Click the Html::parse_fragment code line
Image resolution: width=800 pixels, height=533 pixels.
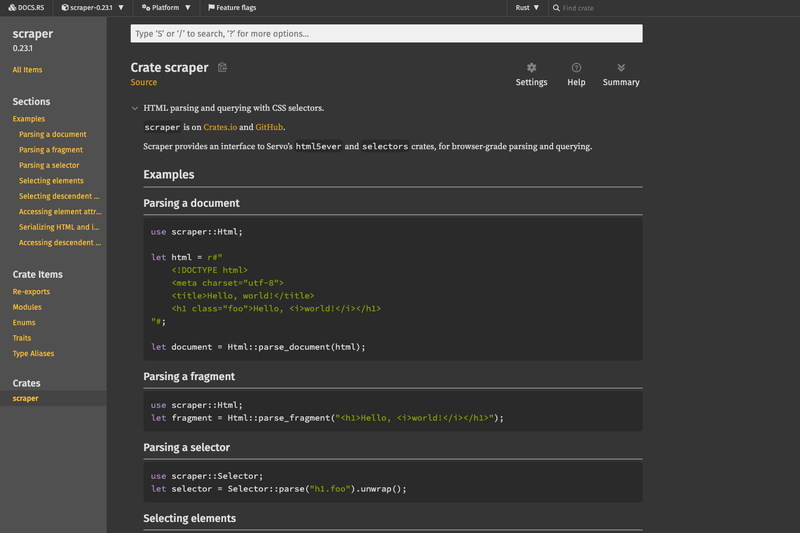[327, 418]
